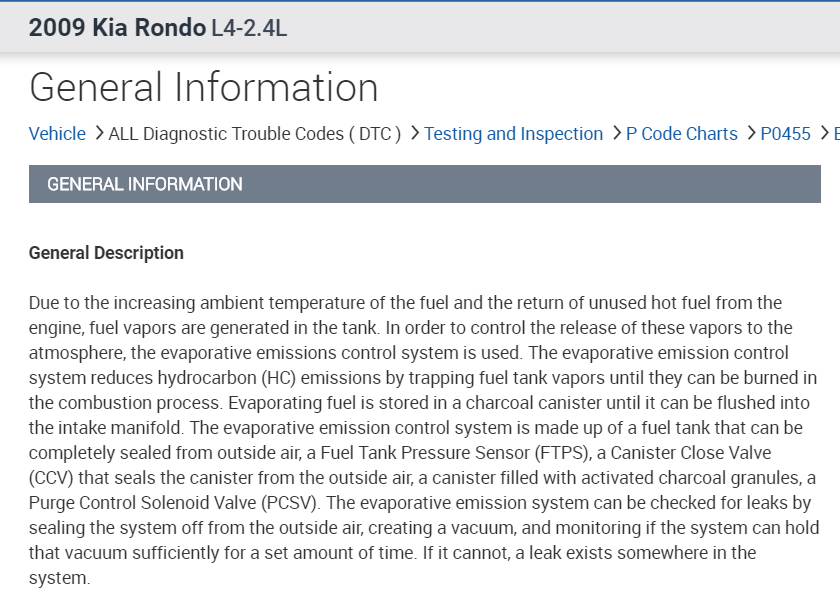Viewport: 840px width, 601px height.
Task: Navigate to the P0455 breadcrumb link
Action: tap(785, 134)
